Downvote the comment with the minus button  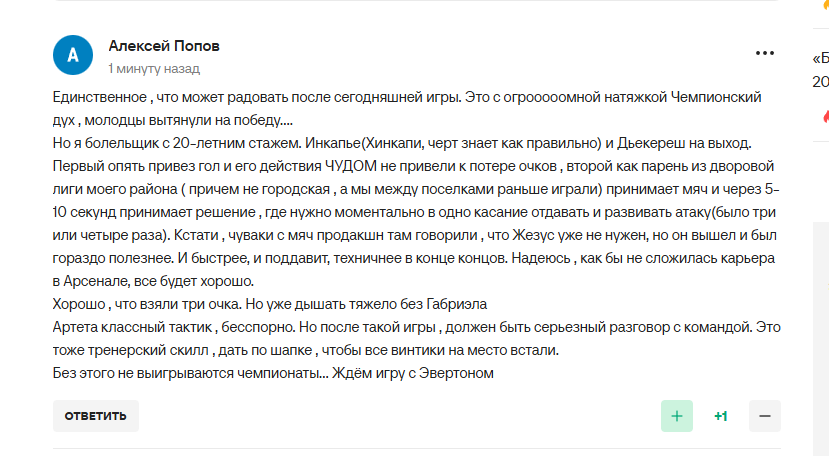pos(765,415)
